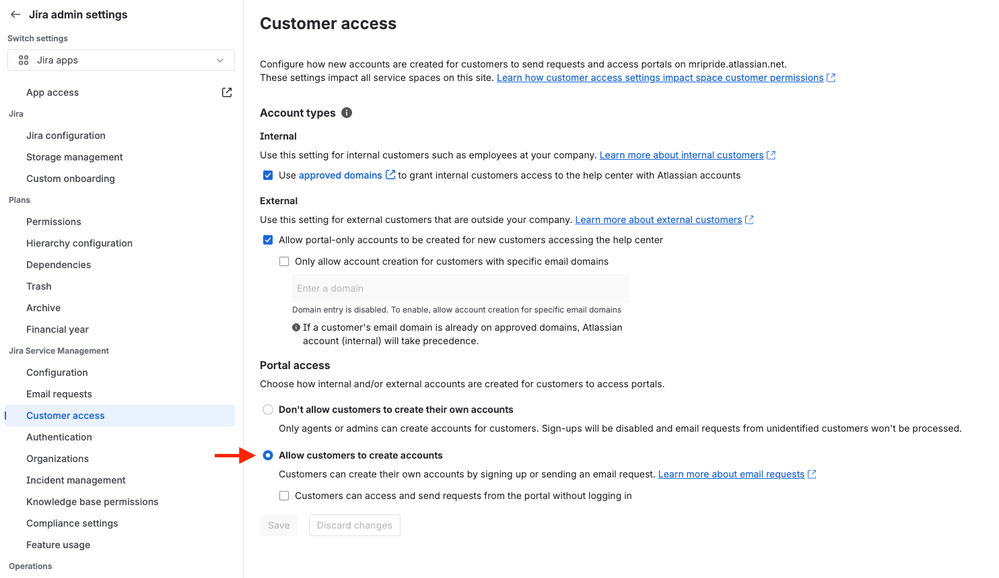The height and width of the screenshot is (578, 999).
Task: Uncheck the Use approved domains checkbox
Action: (268, 175)
